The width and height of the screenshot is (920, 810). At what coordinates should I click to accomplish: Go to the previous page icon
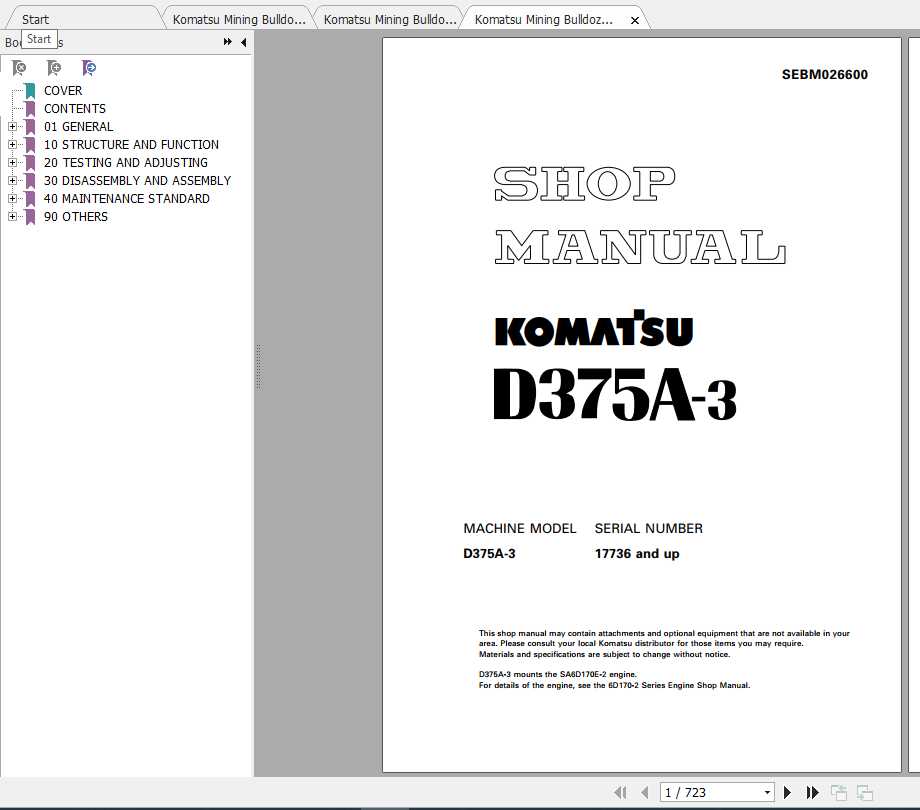(645, 792)
